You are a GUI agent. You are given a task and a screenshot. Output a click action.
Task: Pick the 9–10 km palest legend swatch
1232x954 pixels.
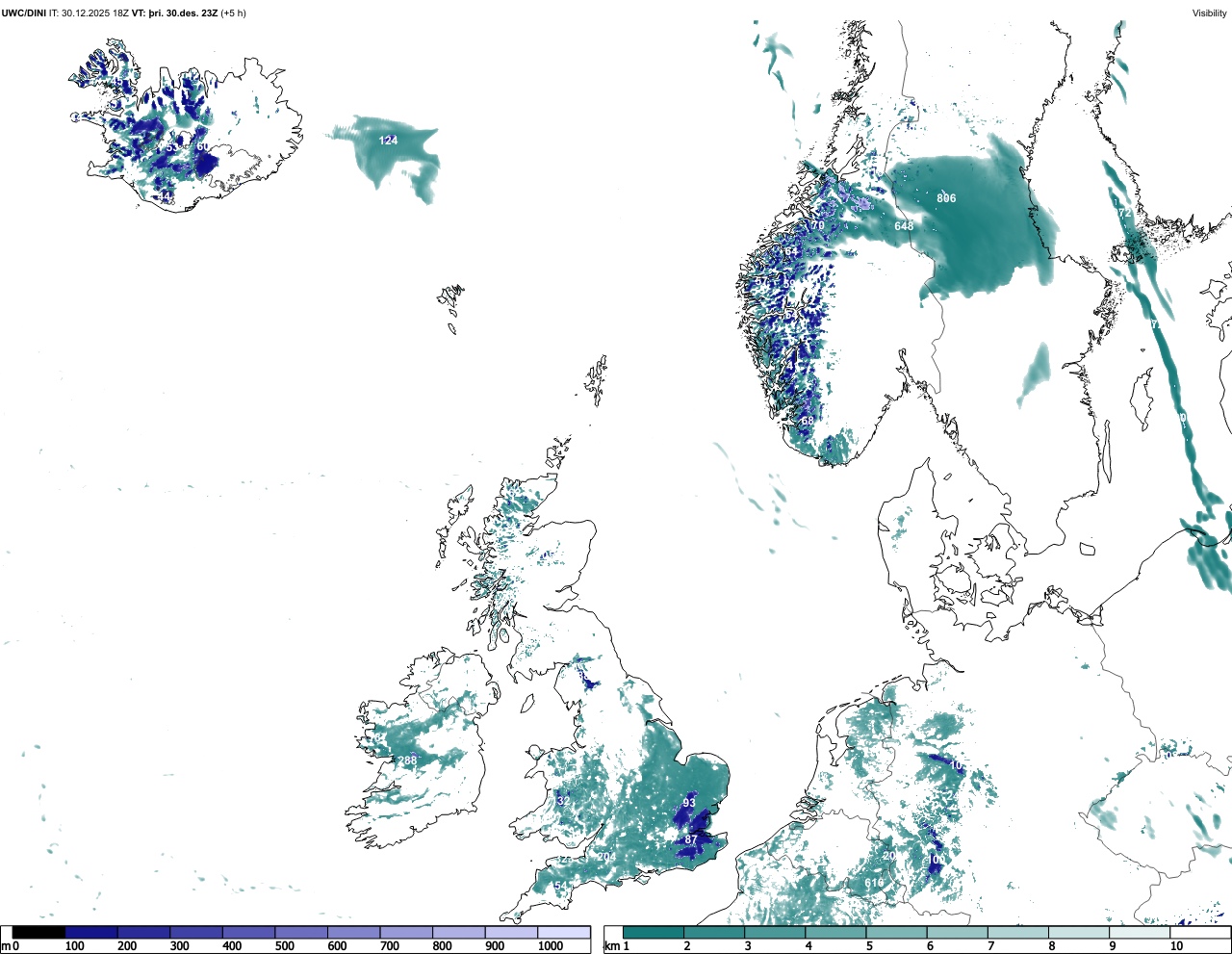[1141, 932]
